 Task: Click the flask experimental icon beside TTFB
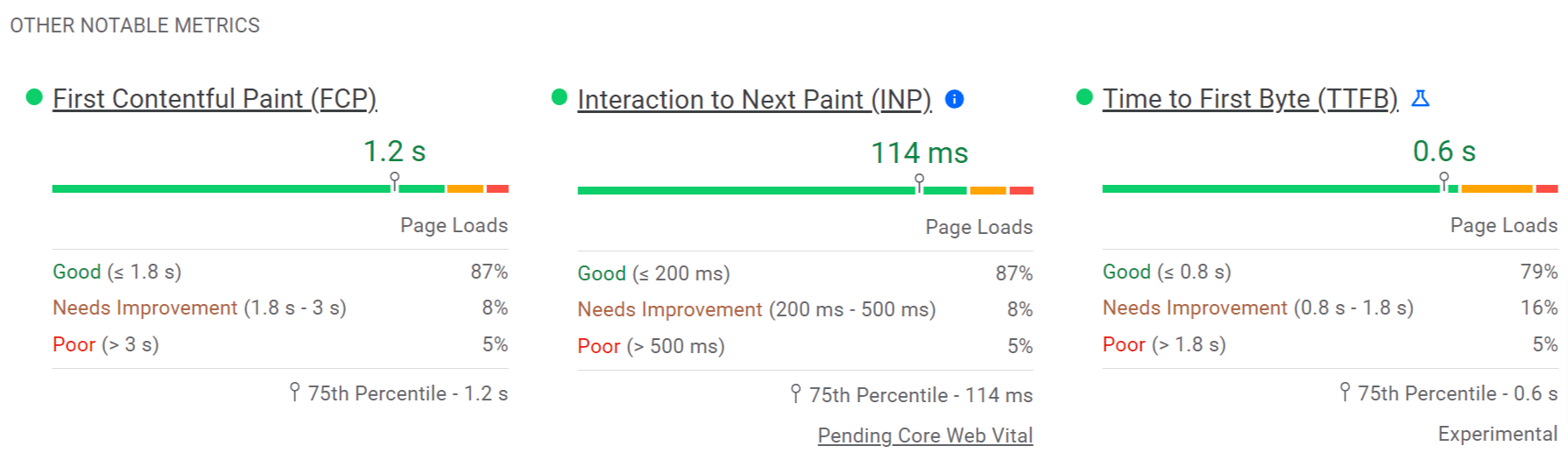coord(1421,98)
